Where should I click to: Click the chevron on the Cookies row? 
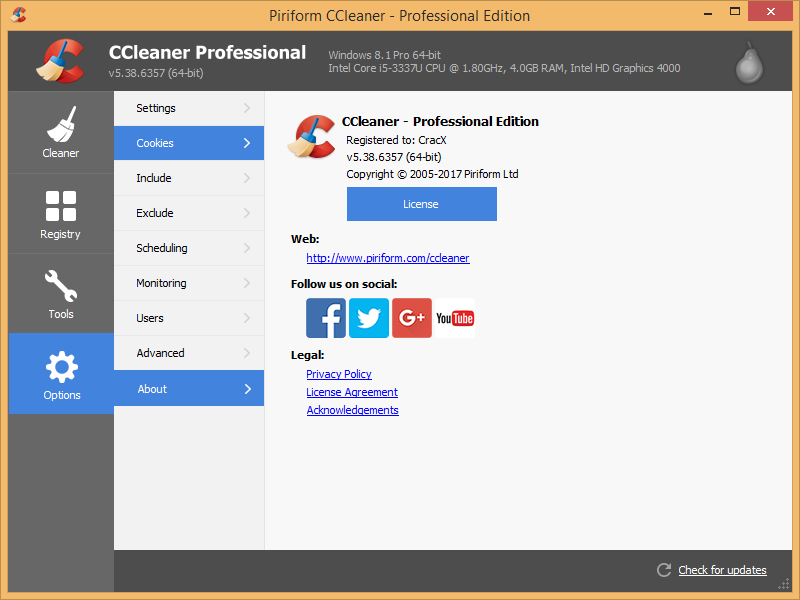coord(247,143)
